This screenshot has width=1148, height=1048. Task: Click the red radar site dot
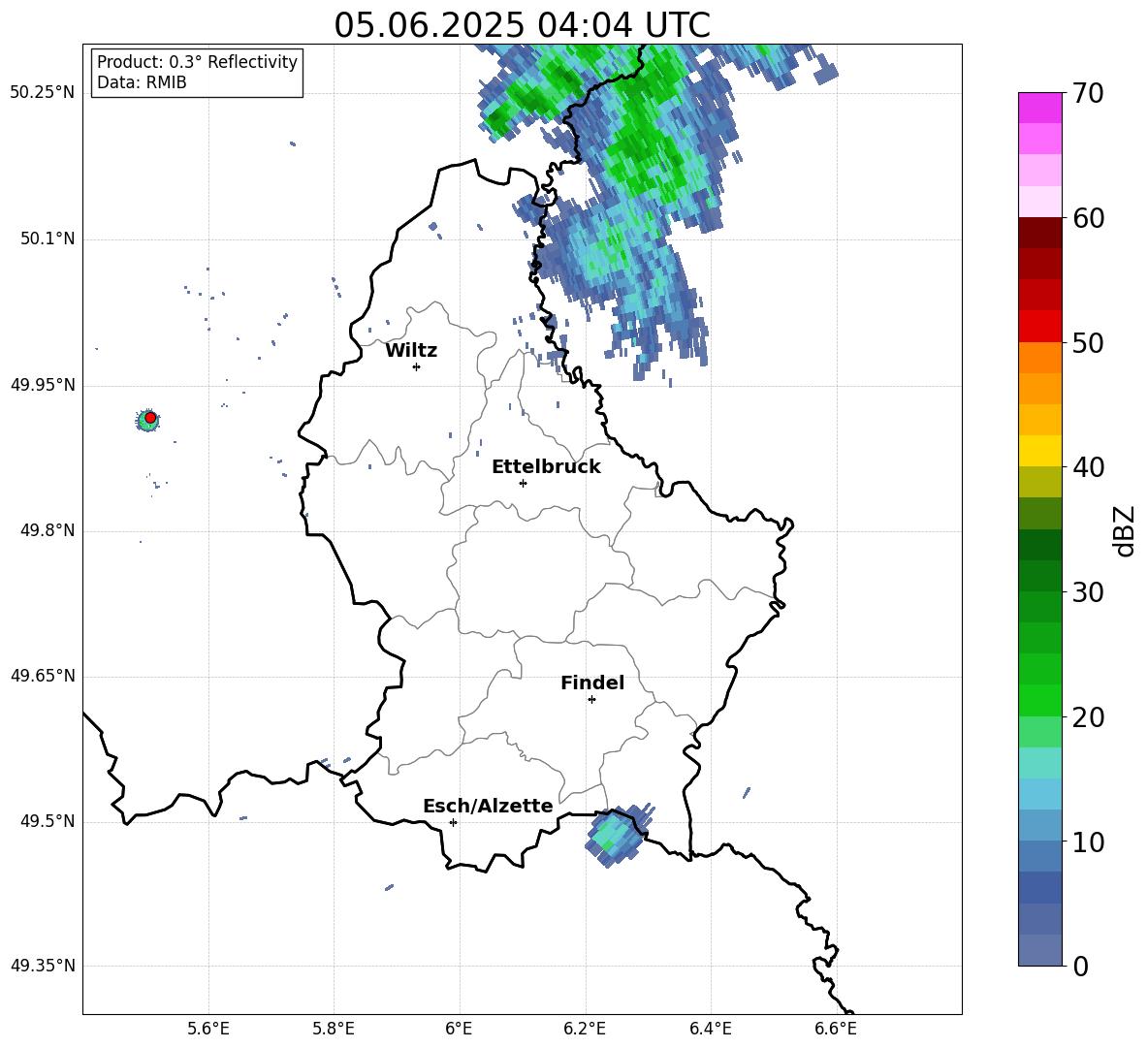[x=150, y=418]
